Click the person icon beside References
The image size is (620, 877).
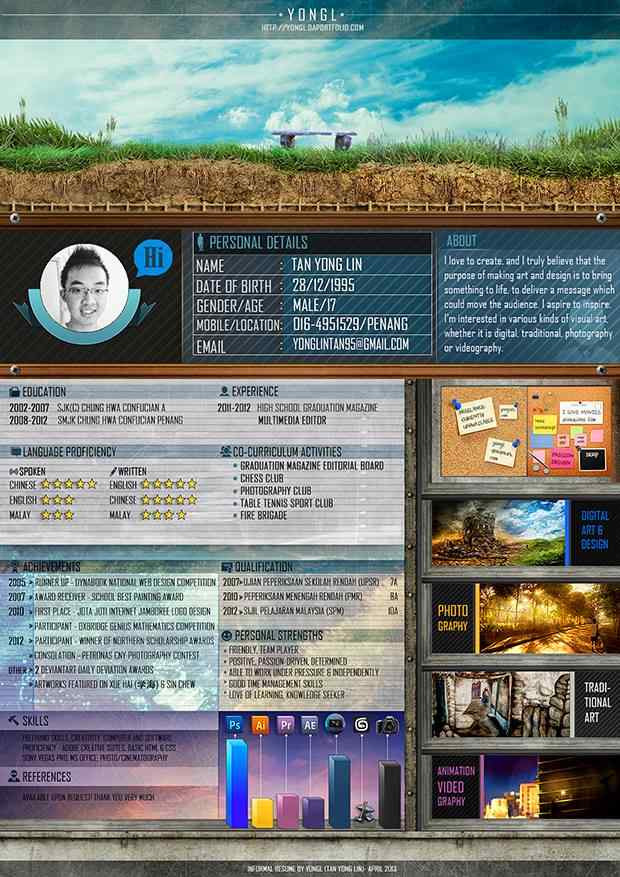[12, 776]
